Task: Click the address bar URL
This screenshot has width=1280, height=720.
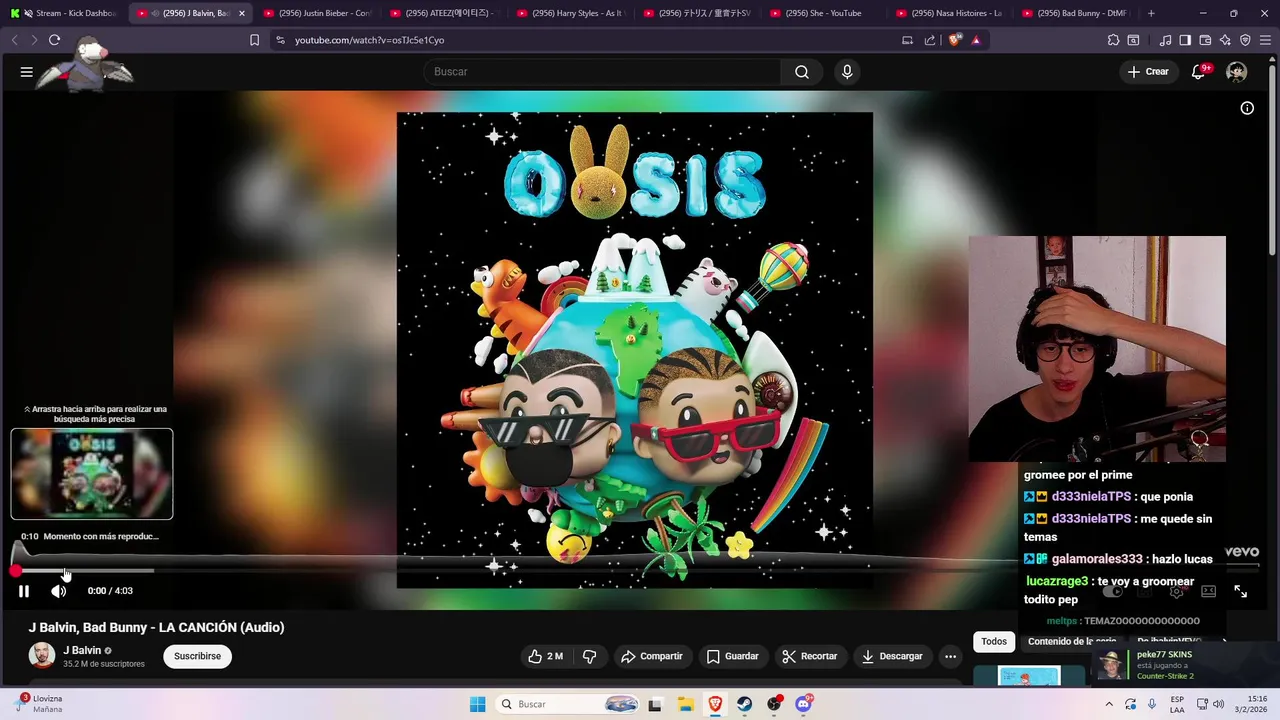Action: [x=369, y=40]
